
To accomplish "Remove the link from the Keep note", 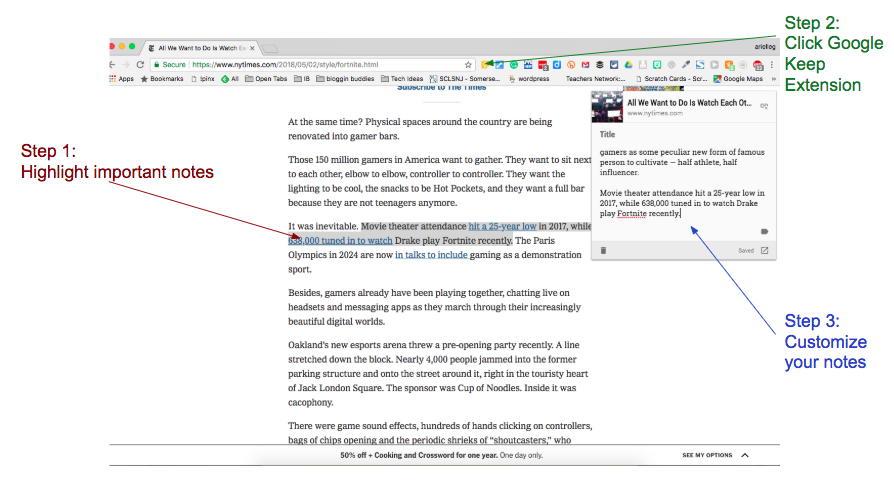I will (x=764, y=106).
